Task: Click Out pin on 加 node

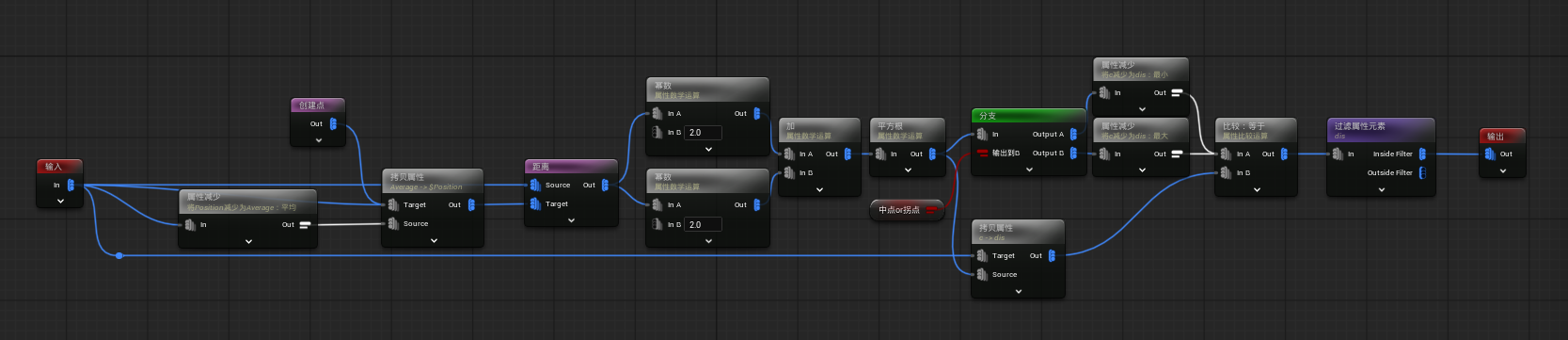Action: point(847,154)
